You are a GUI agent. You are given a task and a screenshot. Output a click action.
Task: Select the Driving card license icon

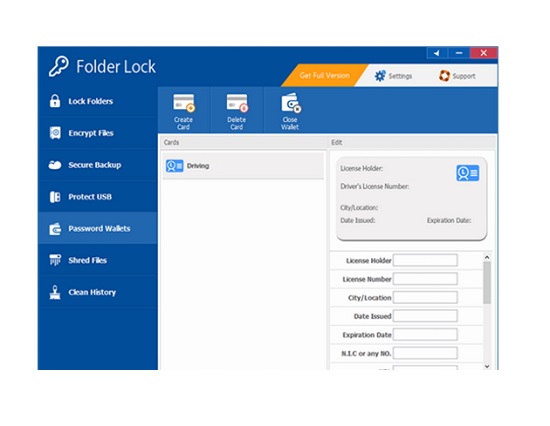[174, 166]
